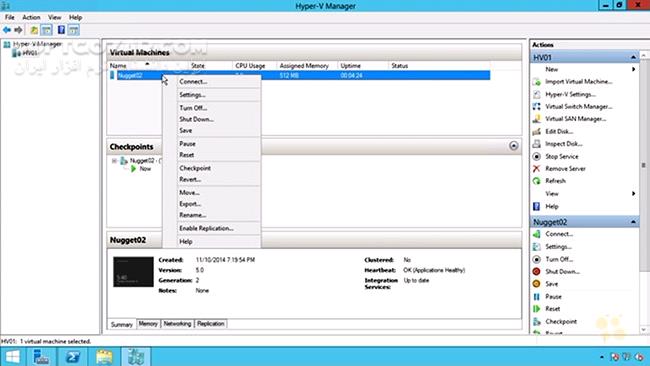Click the Connect icon under Nugget02 actions
This screenshot has width=650, height=366.
pyautogui.click(x=536, y=234)
